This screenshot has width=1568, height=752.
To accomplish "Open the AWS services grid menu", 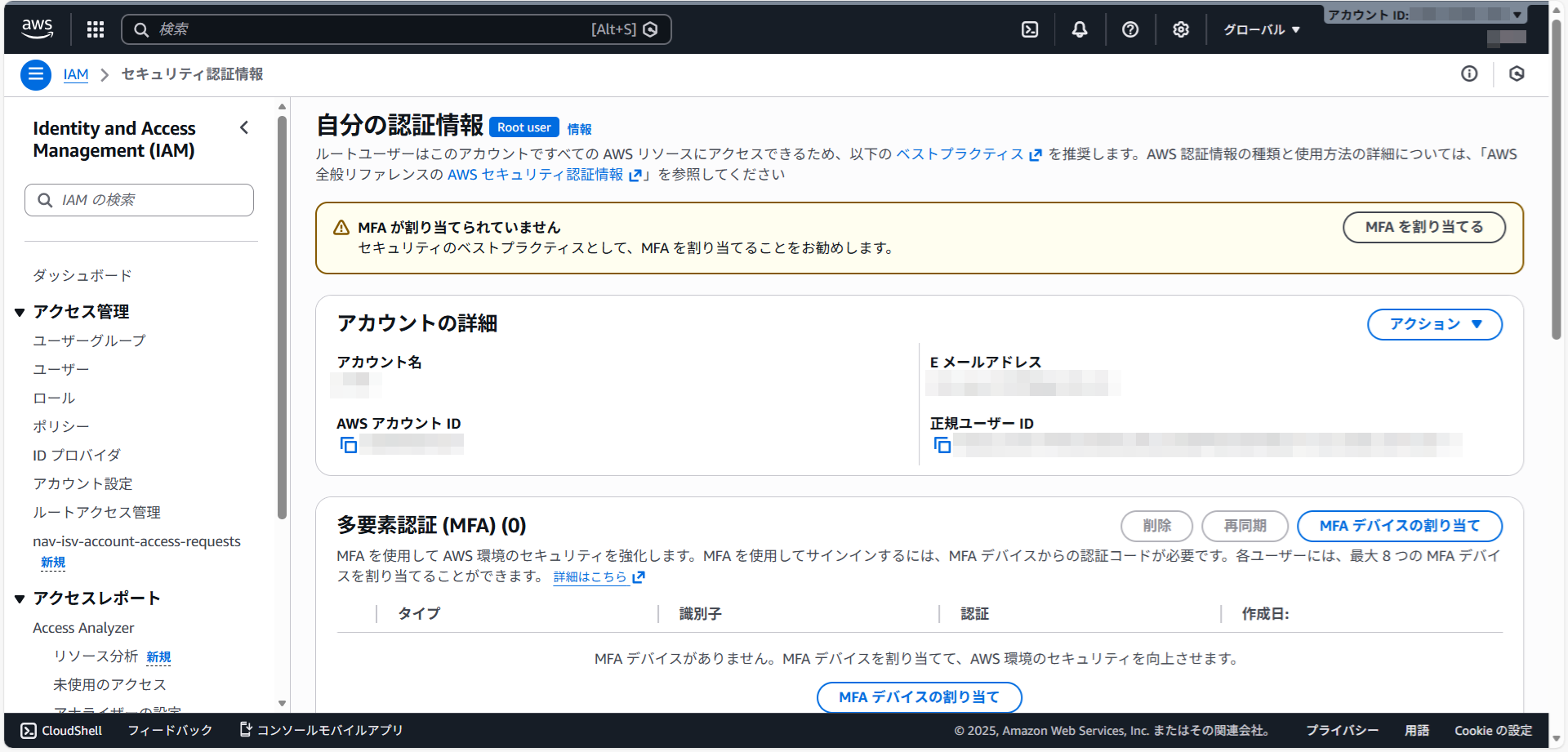I will (x=96, y=29).
